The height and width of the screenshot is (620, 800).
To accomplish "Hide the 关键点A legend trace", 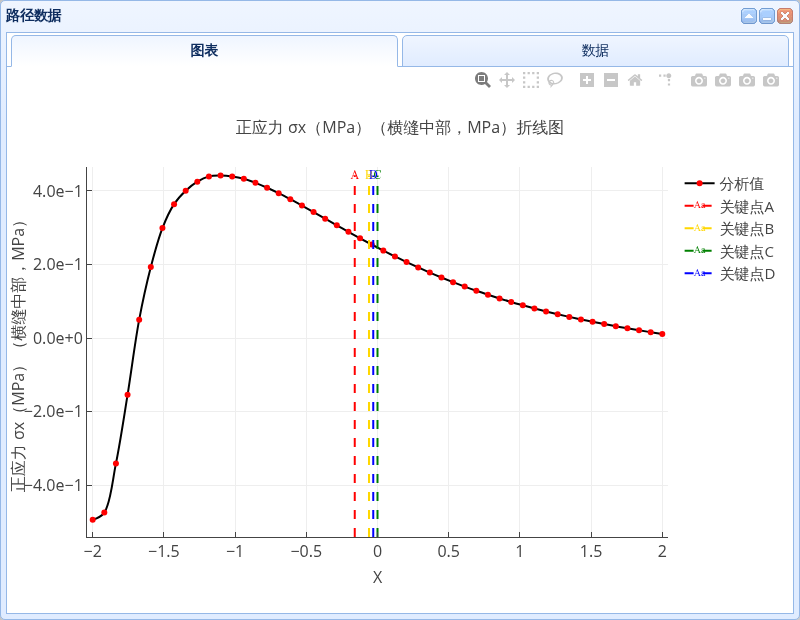I will pos(730,207).
